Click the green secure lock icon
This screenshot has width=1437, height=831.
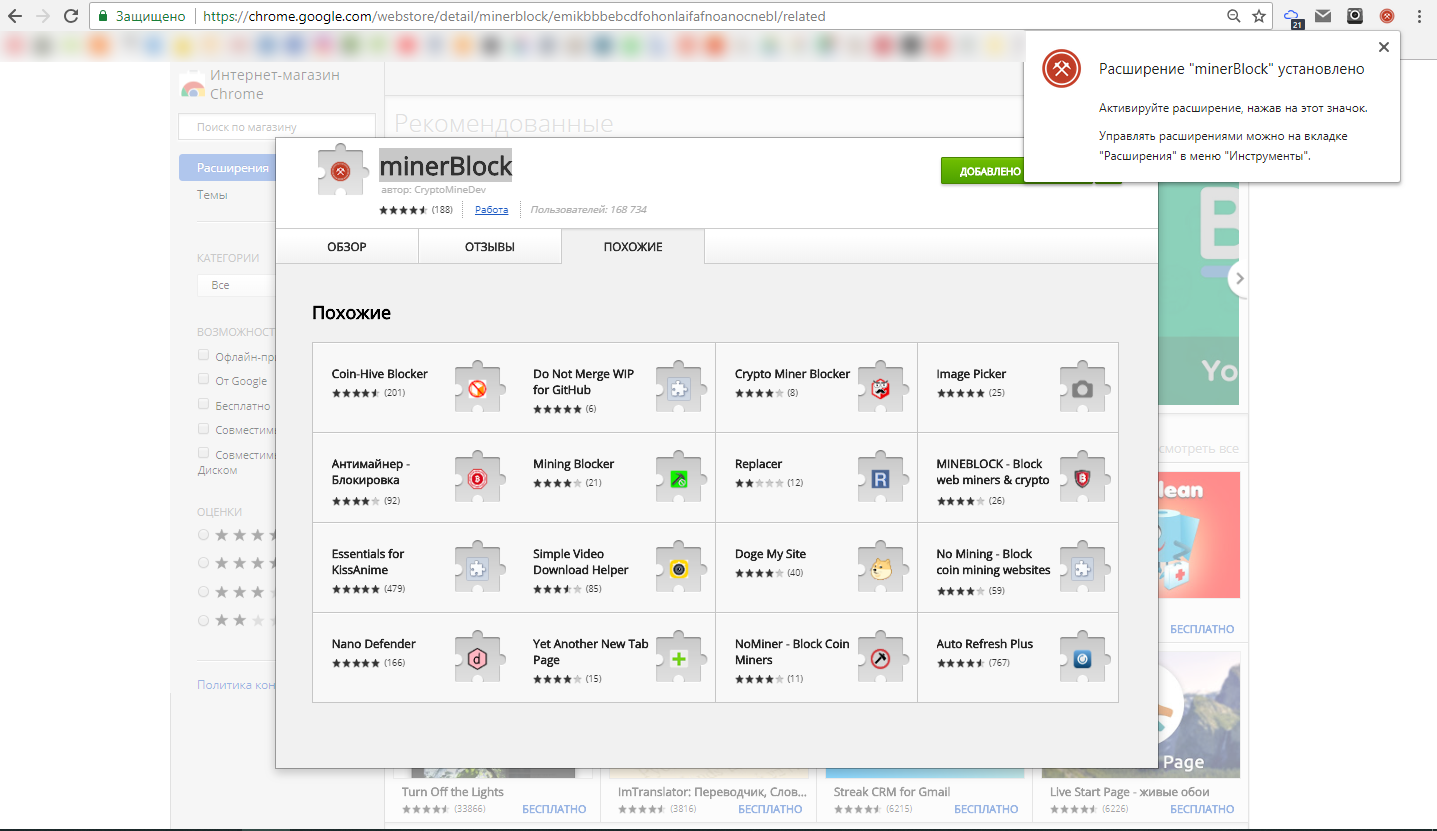click(x=102, y=16)
